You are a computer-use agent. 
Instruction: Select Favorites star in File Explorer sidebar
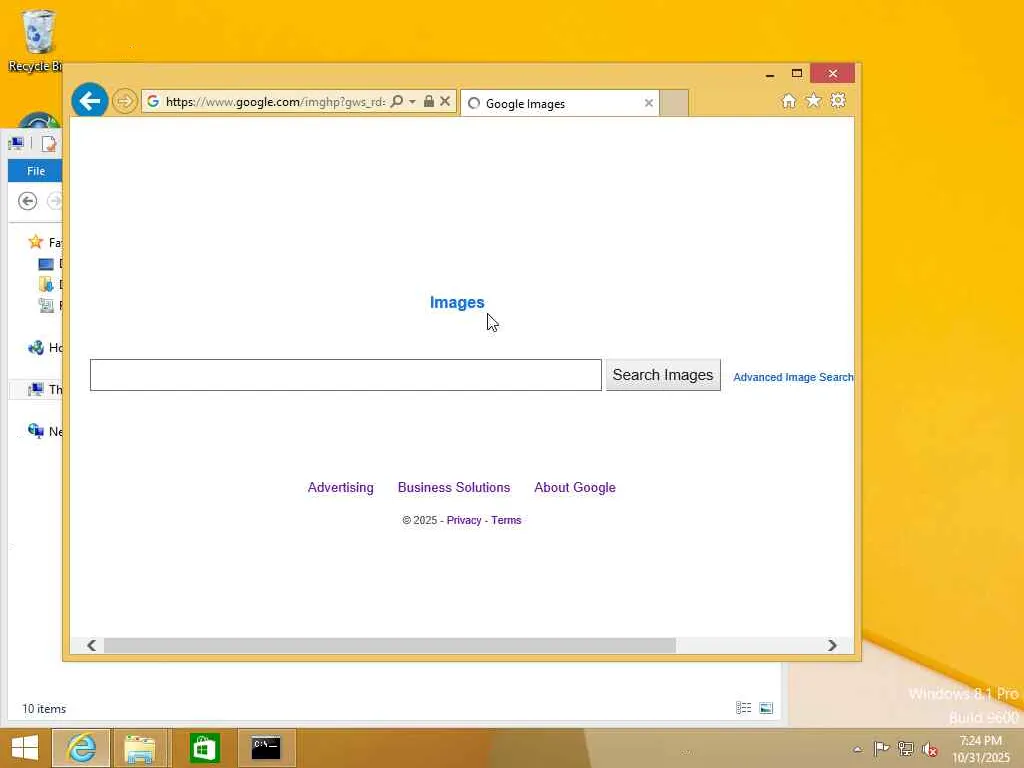(35, 242)
